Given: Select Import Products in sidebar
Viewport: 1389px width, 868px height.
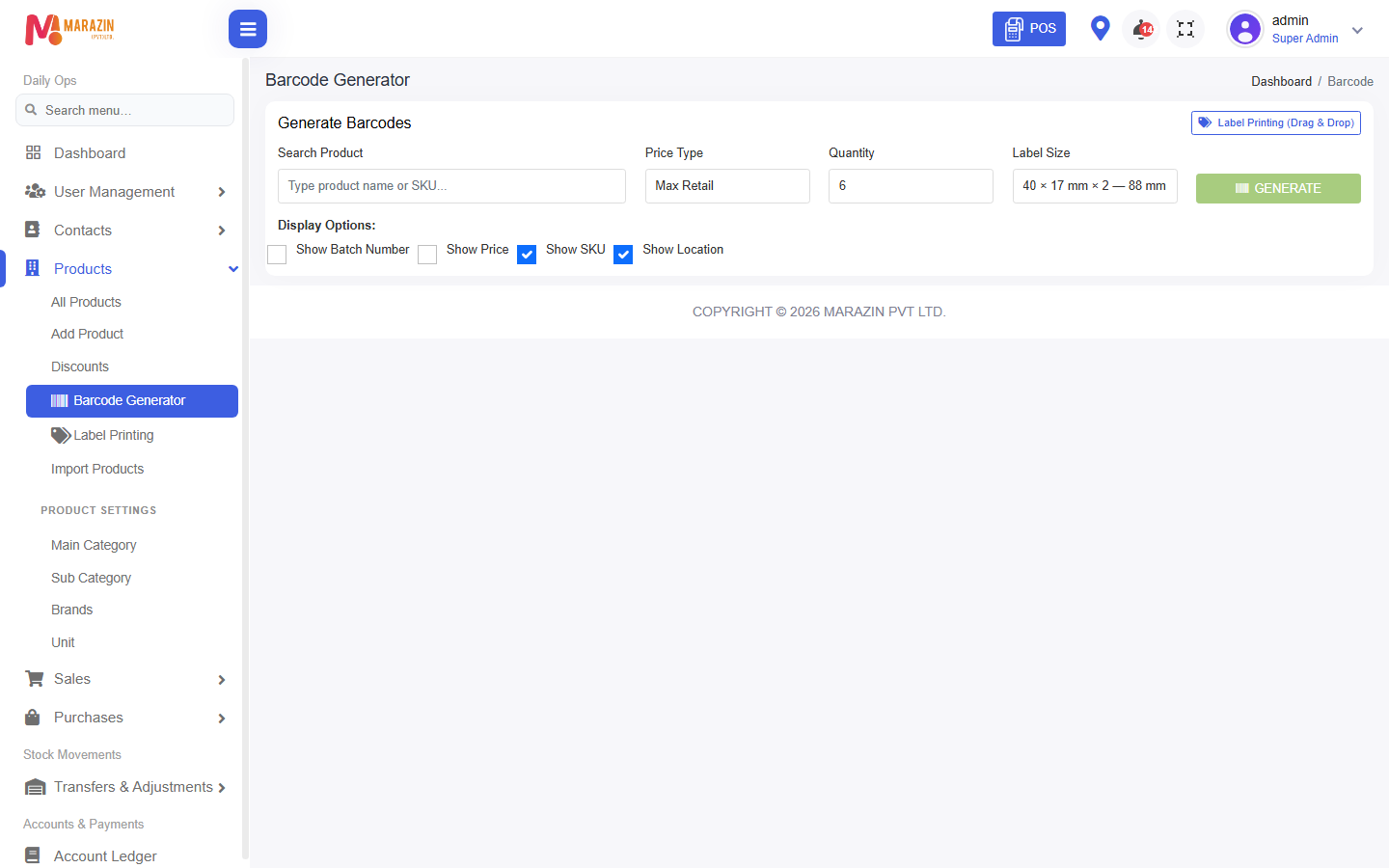Looking at the screenshot, I should tap(97, 469).
